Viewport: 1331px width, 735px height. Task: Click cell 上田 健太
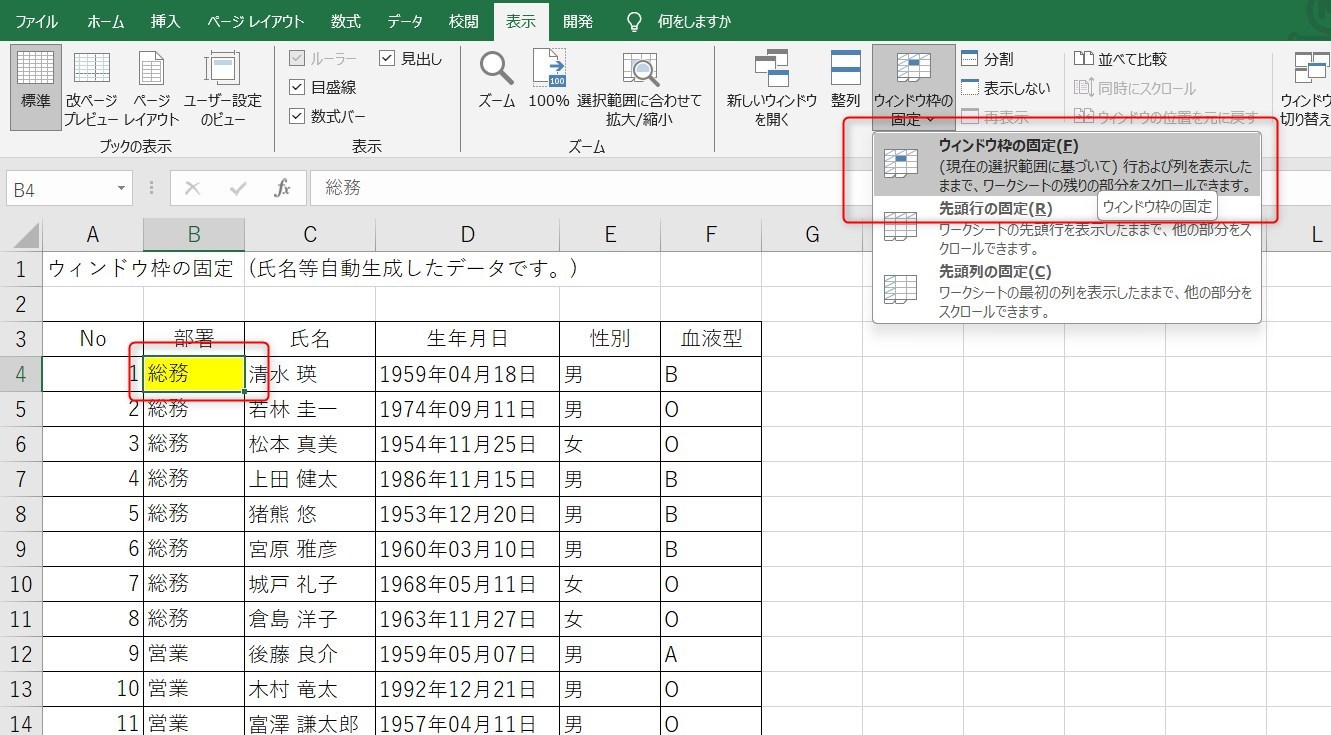click(310, 479)
